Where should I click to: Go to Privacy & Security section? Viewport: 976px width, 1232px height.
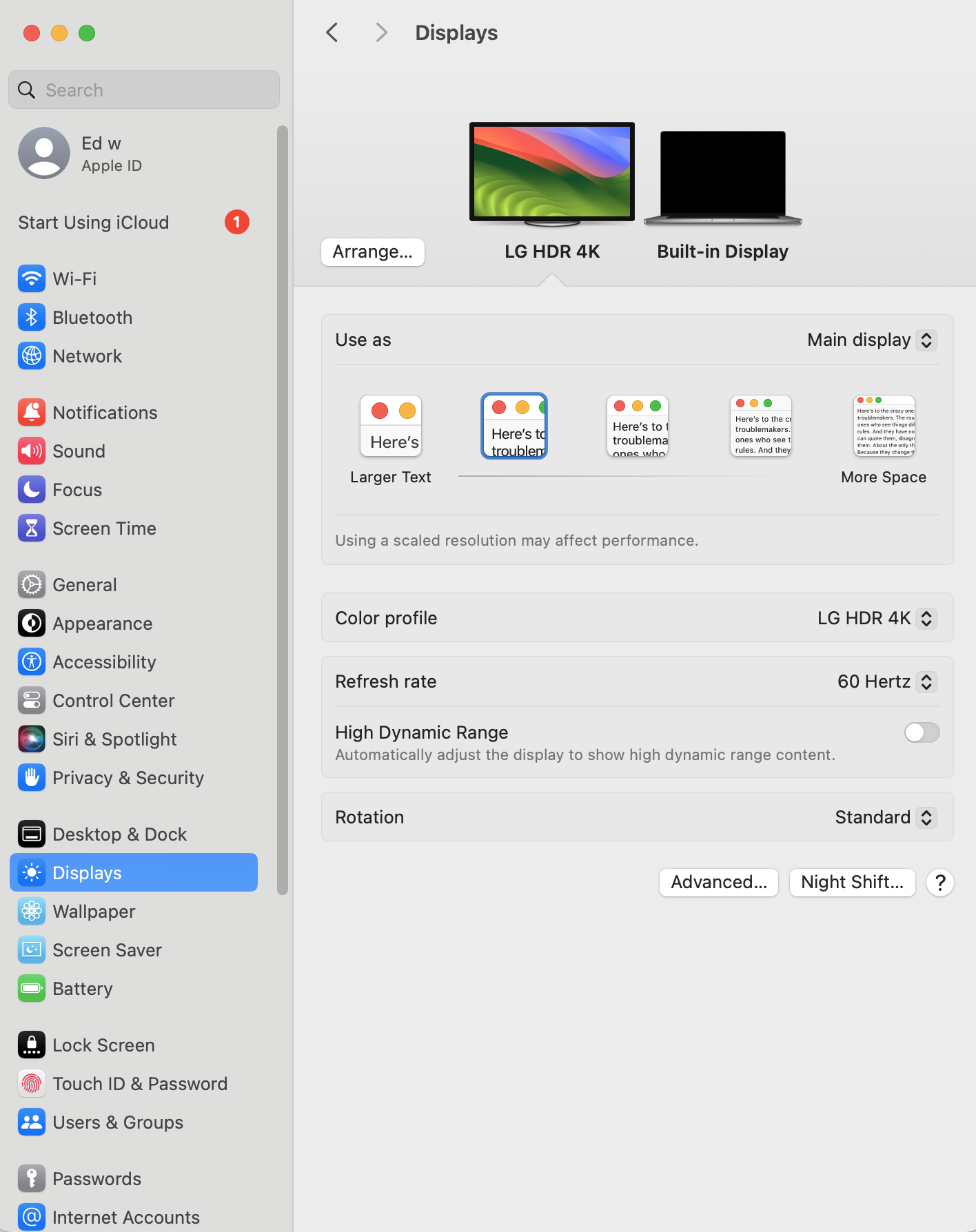(128, 778)
